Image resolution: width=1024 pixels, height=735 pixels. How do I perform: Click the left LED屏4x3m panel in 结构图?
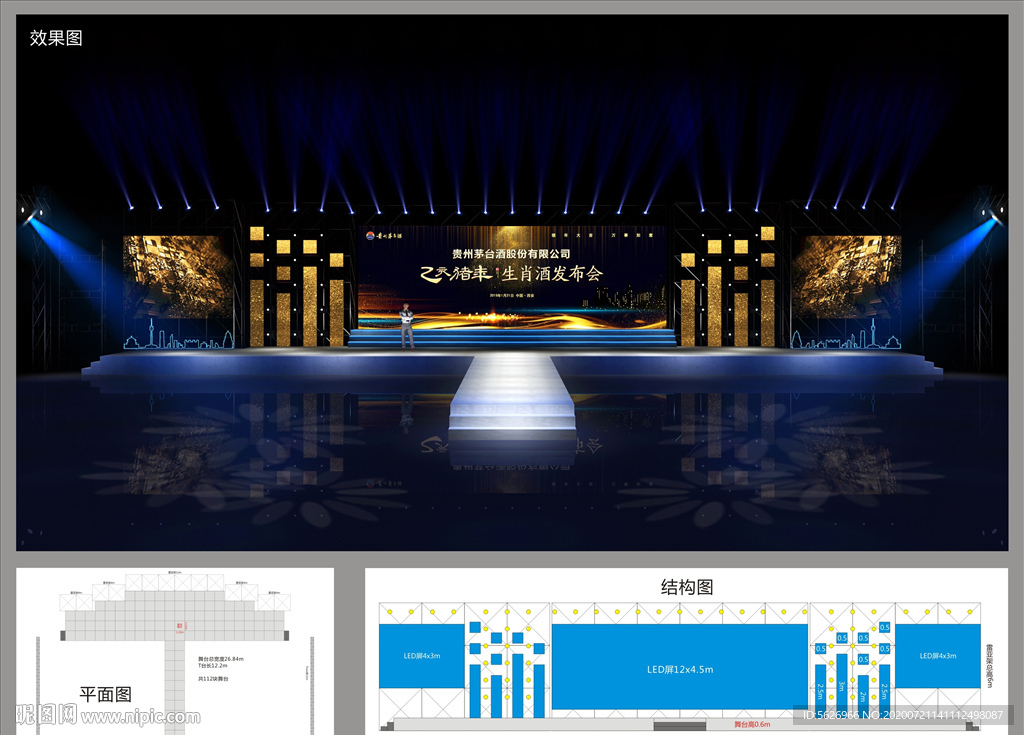pyautogui.click(x=422, y=655)
